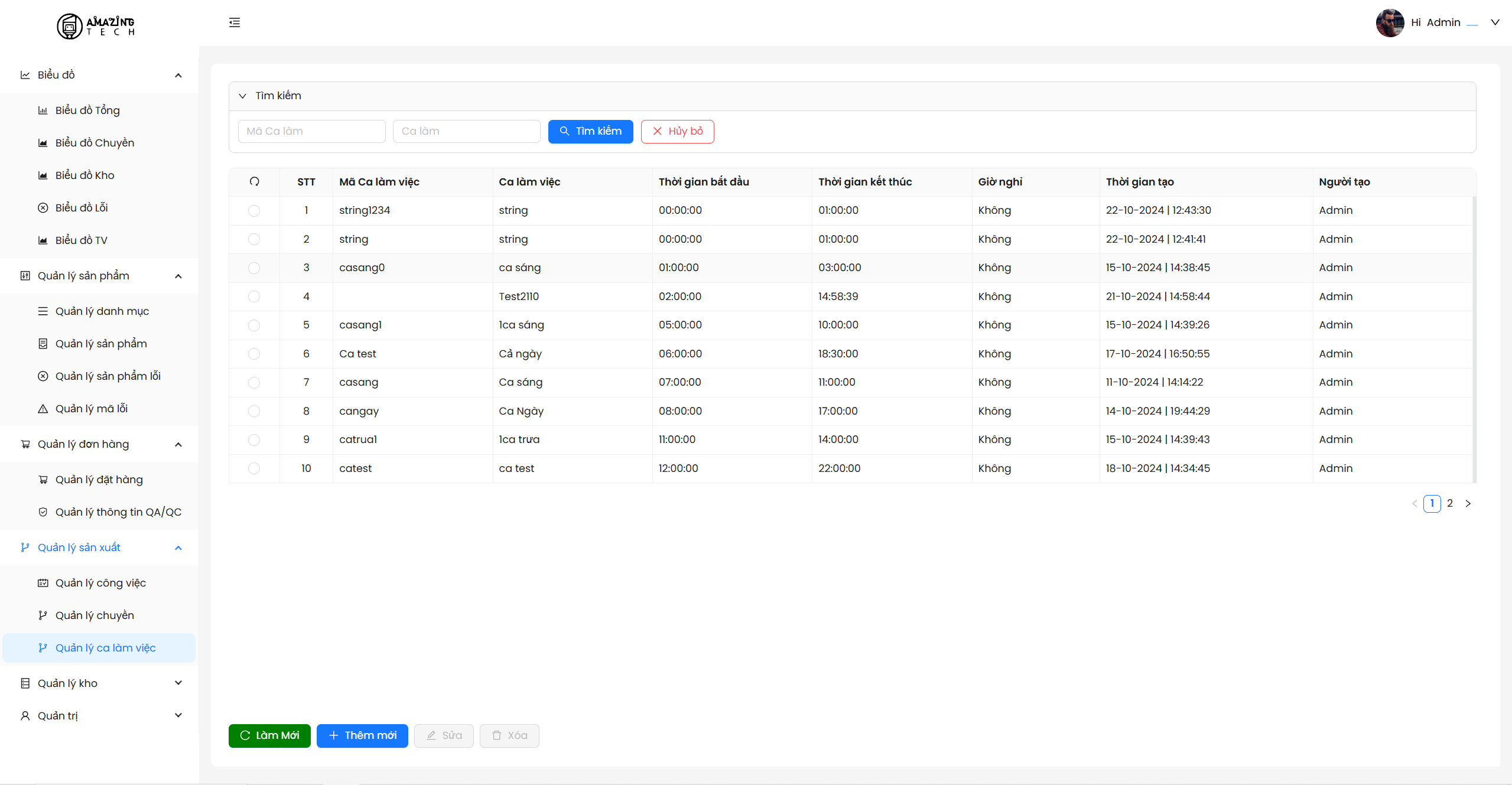The width and height of the screenshot is (1512, 785).
Task: Open Quản lý công việc page
Action: pyautogui.click(x=100, y=583)
